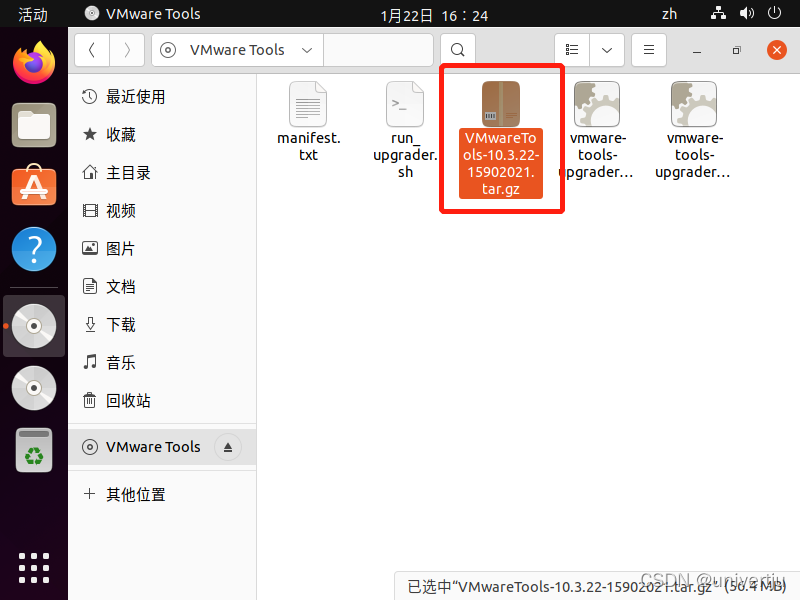Open 其他位置 other locations
The height and width of the screenshot is (600, 800).
(x=162, y=494)
